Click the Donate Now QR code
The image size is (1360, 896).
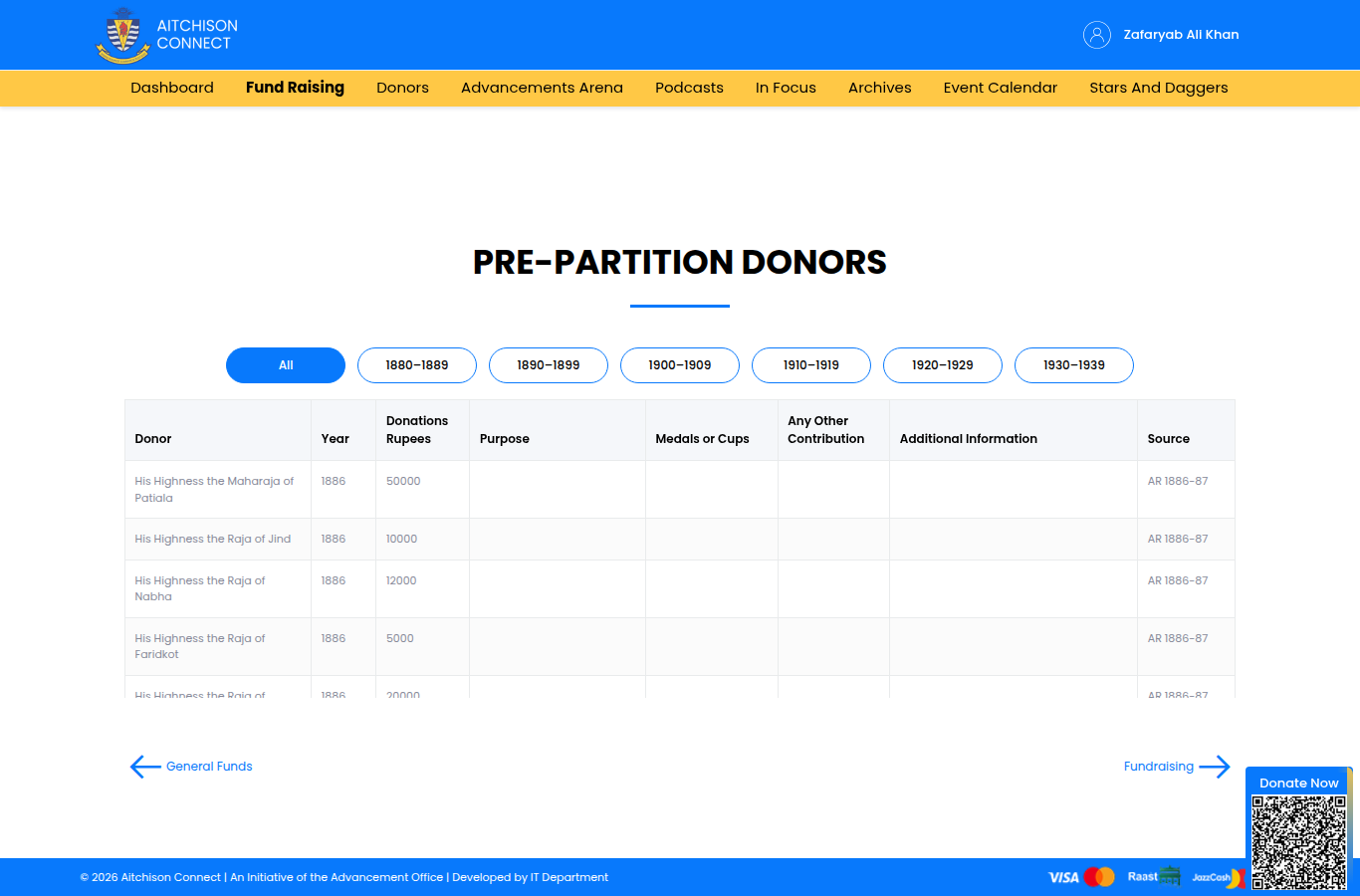point(1299,842)
